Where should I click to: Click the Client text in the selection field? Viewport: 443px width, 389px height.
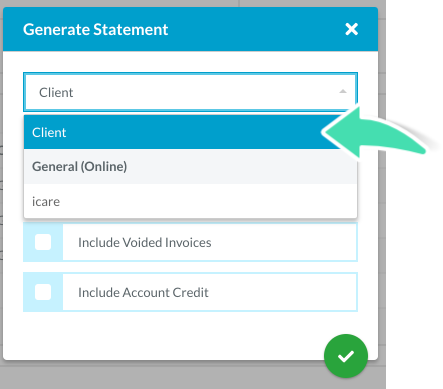(56, 92)
